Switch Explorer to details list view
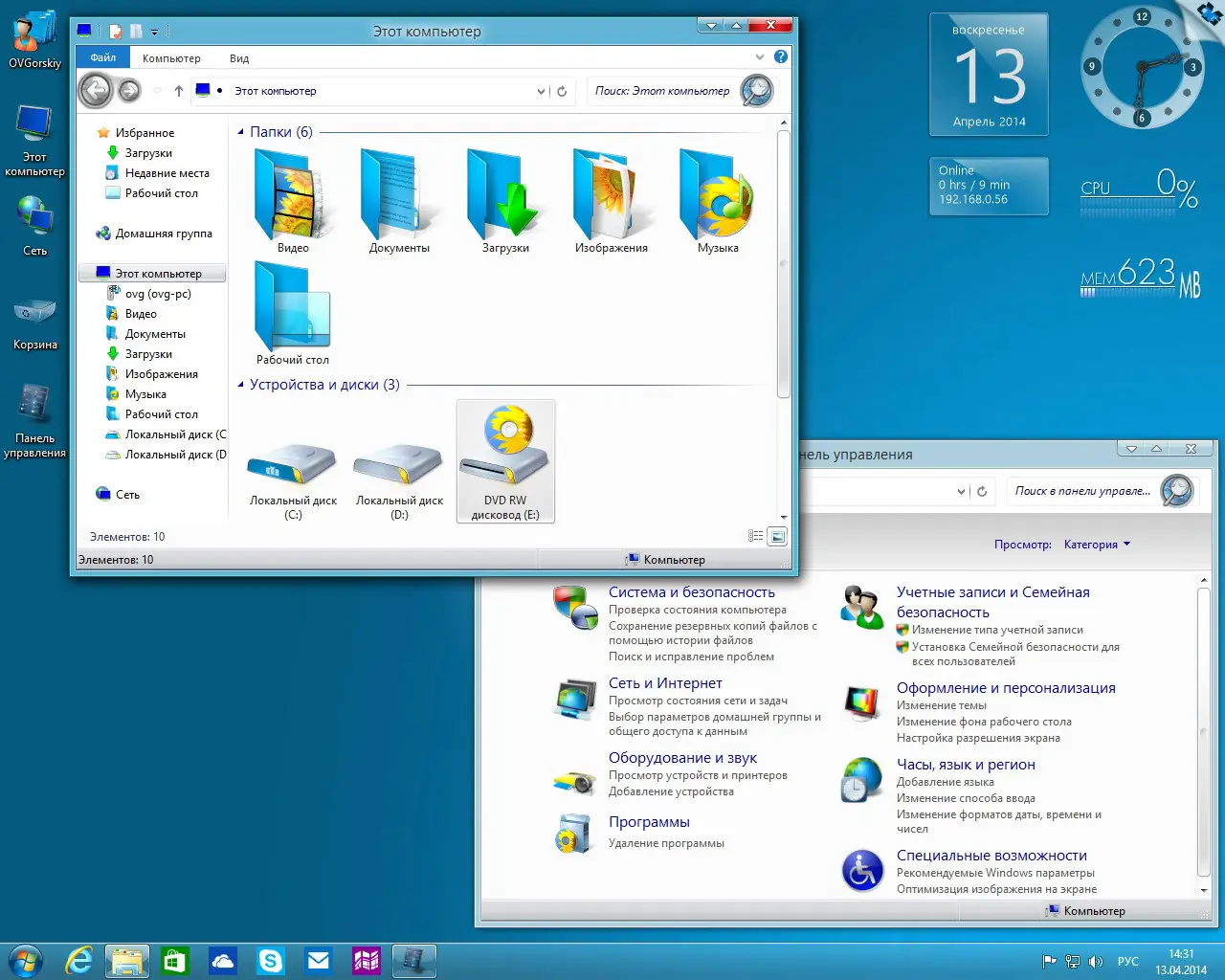The image size is (1225, 980). [756, 537]
